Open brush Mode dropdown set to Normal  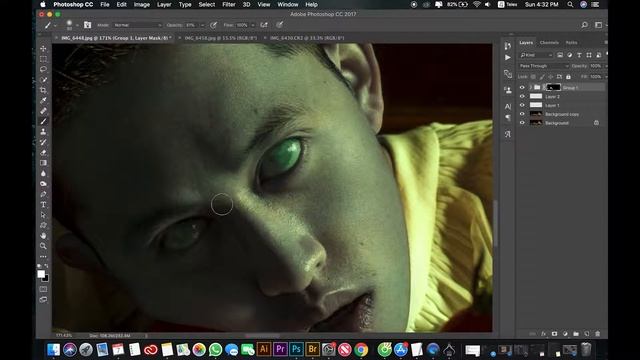(137, 25)
